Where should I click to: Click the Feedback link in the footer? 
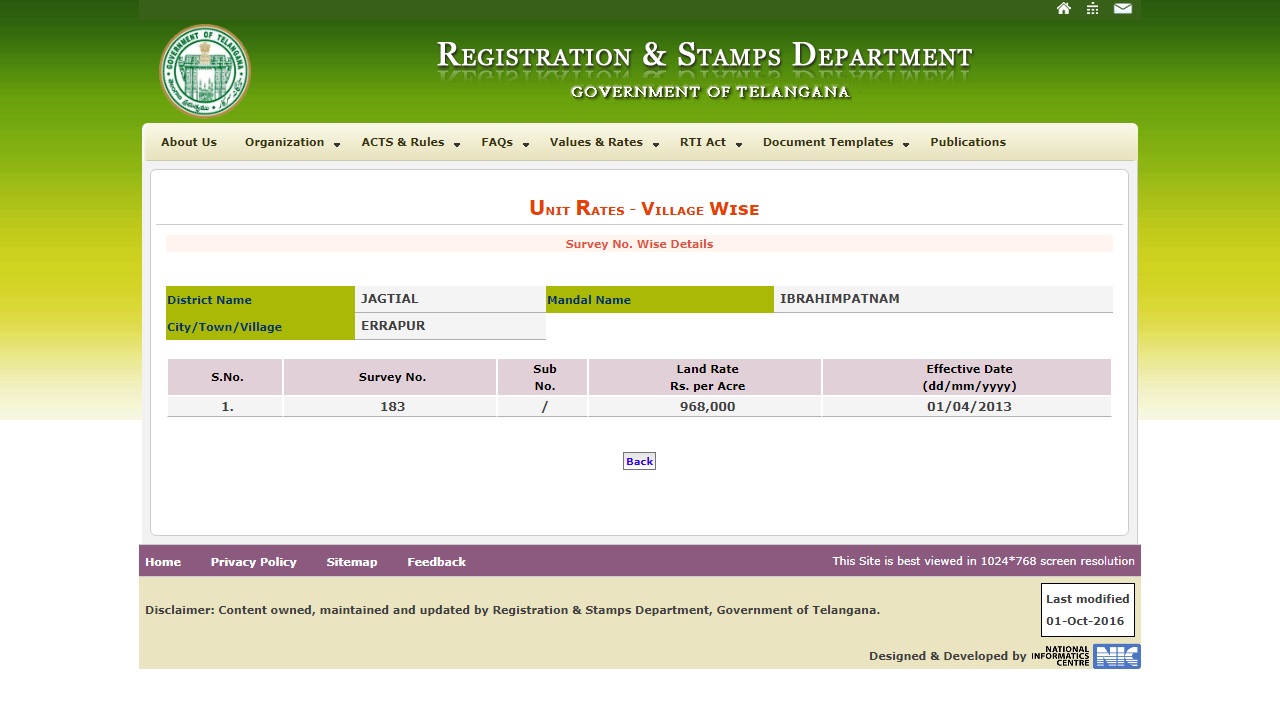pos(436,561)
